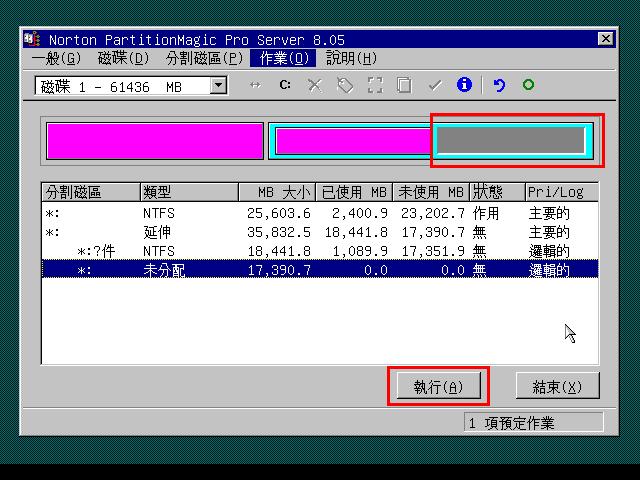Click the 結束(X) exit button
640x480 pixels.
(x=558, y=386)
